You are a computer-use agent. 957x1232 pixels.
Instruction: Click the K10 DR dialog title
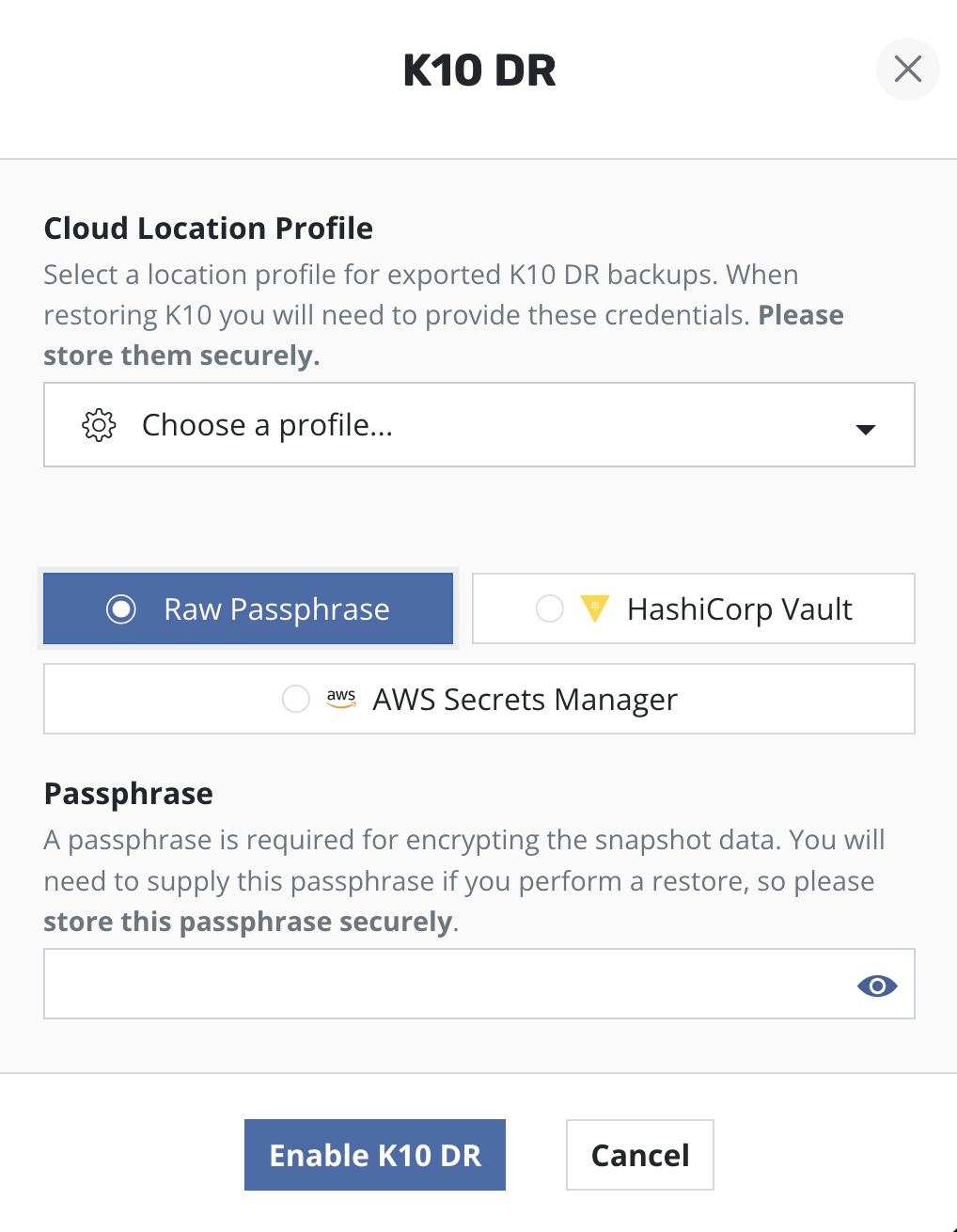click(479, 71)
